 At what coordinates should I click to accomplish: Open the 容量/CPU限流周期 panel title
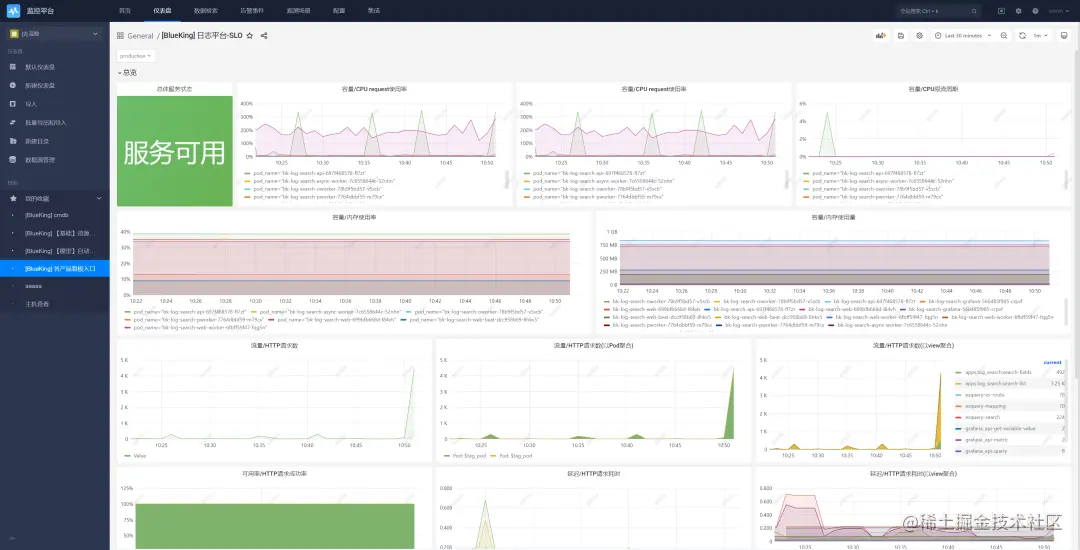pyautogui.click(x=933, y=89)
